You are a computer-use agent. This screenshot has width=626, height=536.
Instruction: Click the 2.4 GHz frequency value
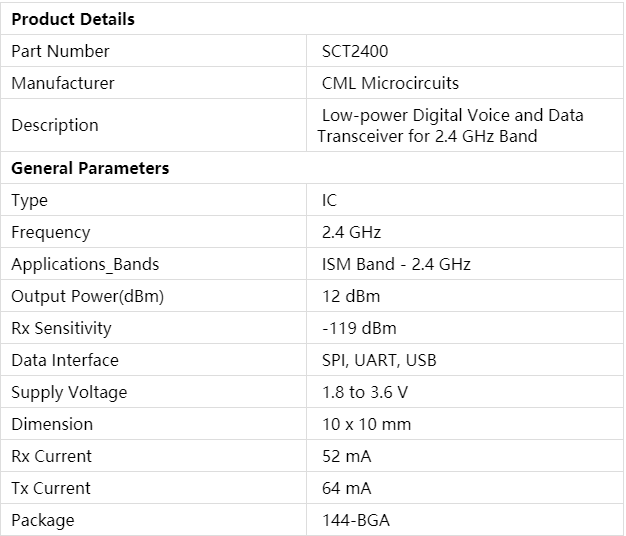click(x=351, y=232)
